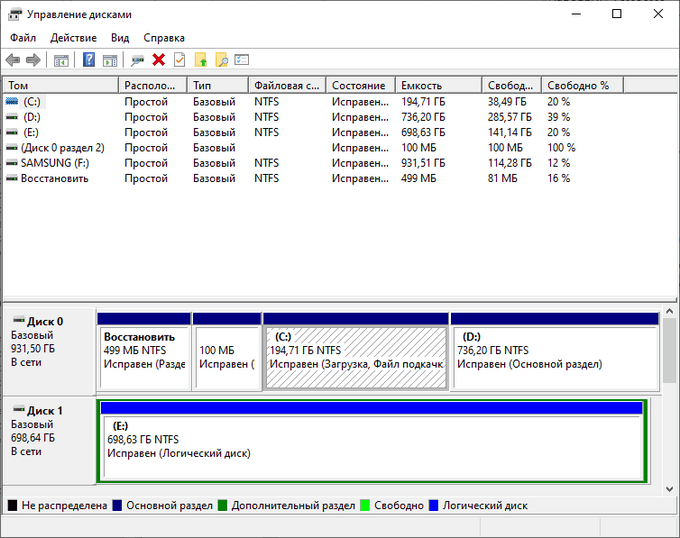Click the 931,51 ГБ capacity cell

(423, 163)
